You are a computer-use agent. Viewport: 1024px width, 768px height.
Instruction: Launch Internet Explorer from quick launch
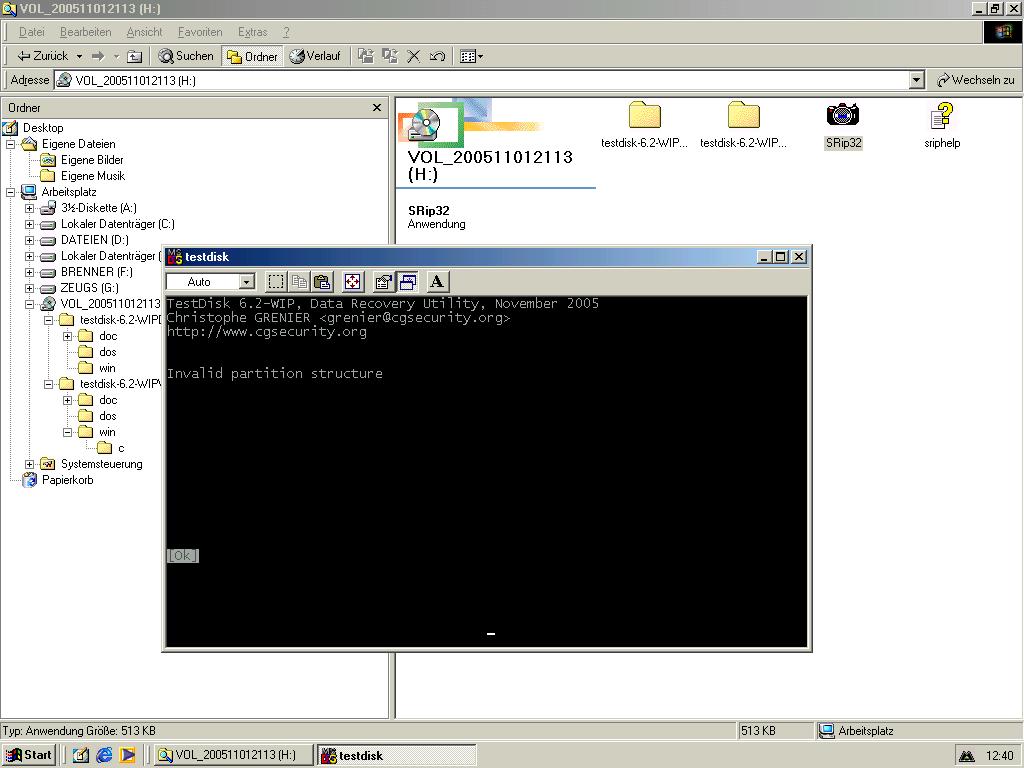click(x=104, y=755)
